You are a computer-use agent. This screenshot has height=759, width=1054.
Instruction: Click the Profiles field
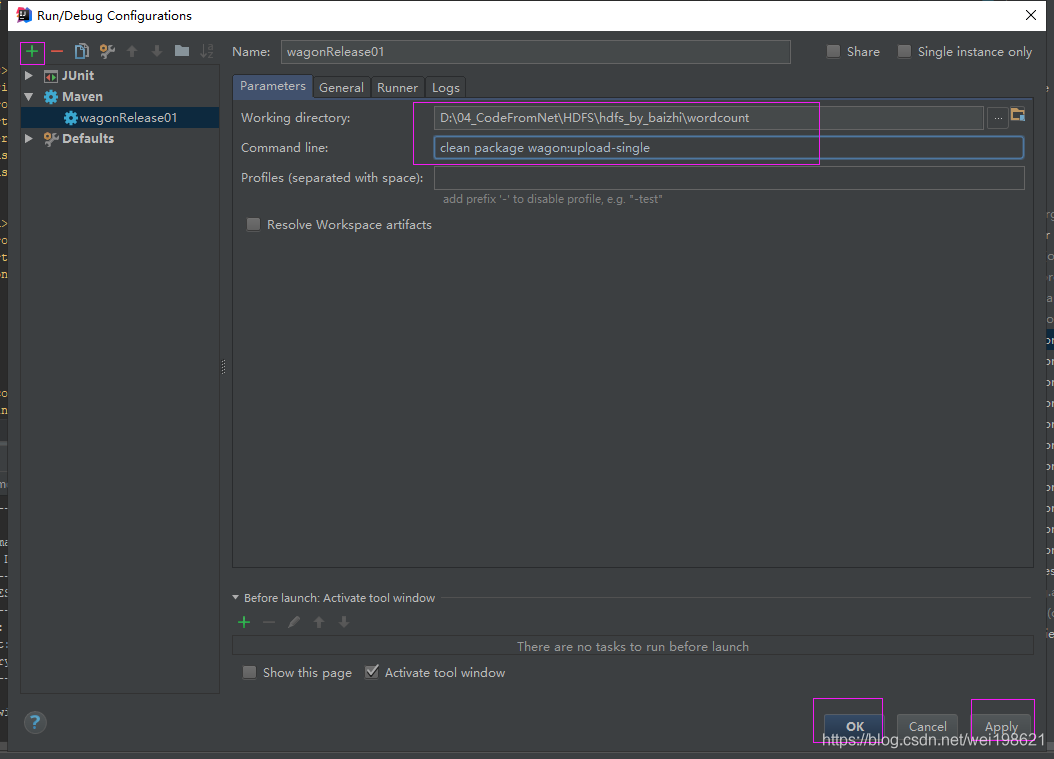point(729,178)
